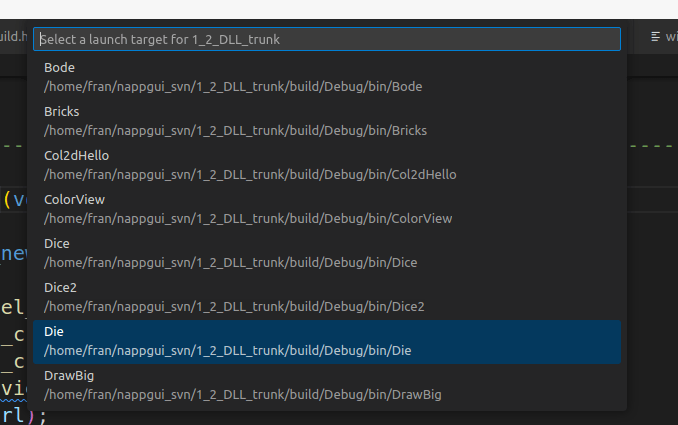Click the file icon on the 'wi' tab
The width and height of the screenshot is (678, 425).
656,37
